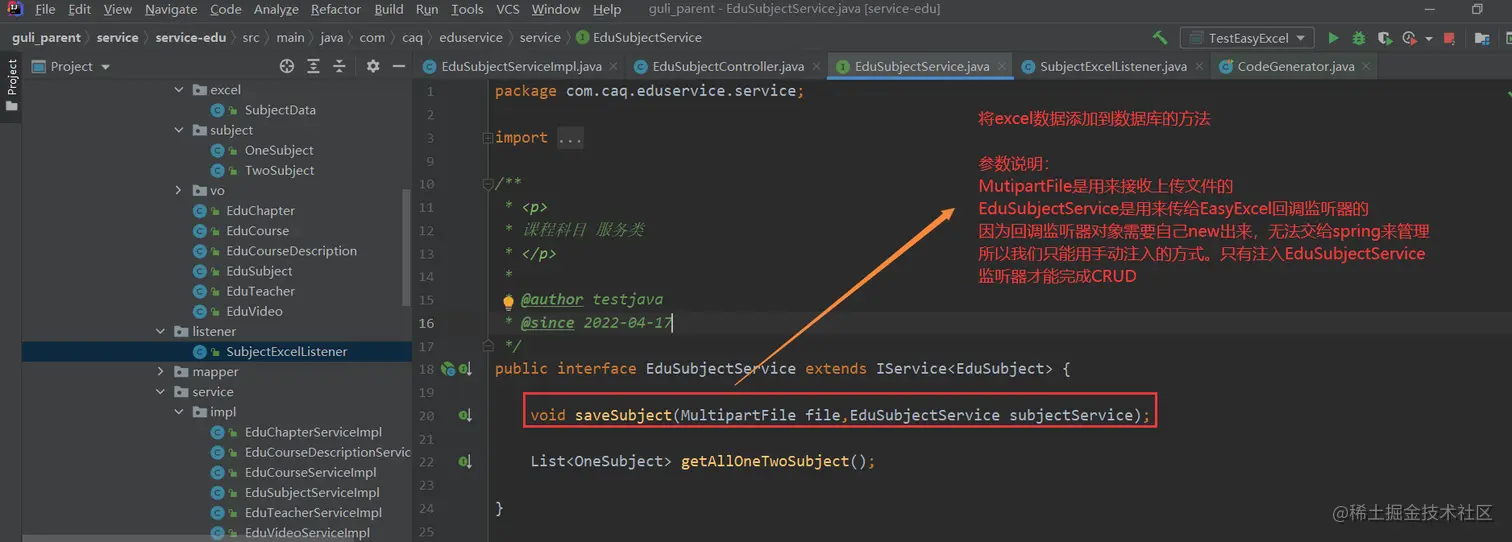Switch to EduSubjectServiceImpl.java editor tab
Screen dimensions: 1512x542
[x=520, y=67]
